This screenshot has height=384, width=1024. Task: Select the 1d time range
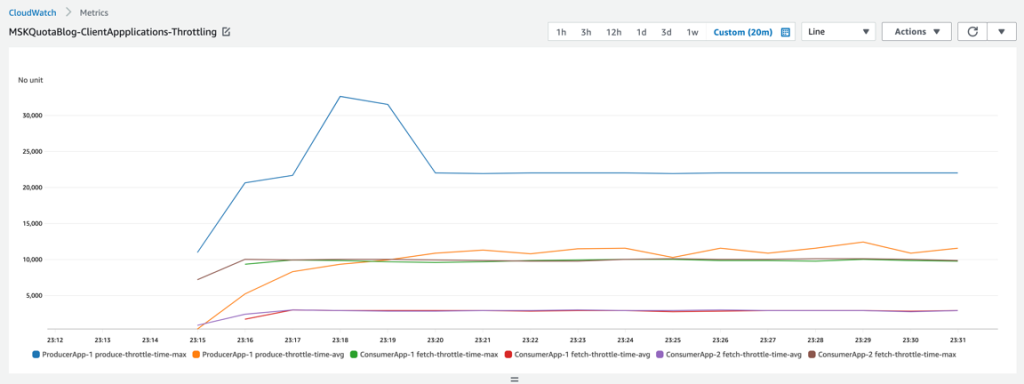pos(641,32)
